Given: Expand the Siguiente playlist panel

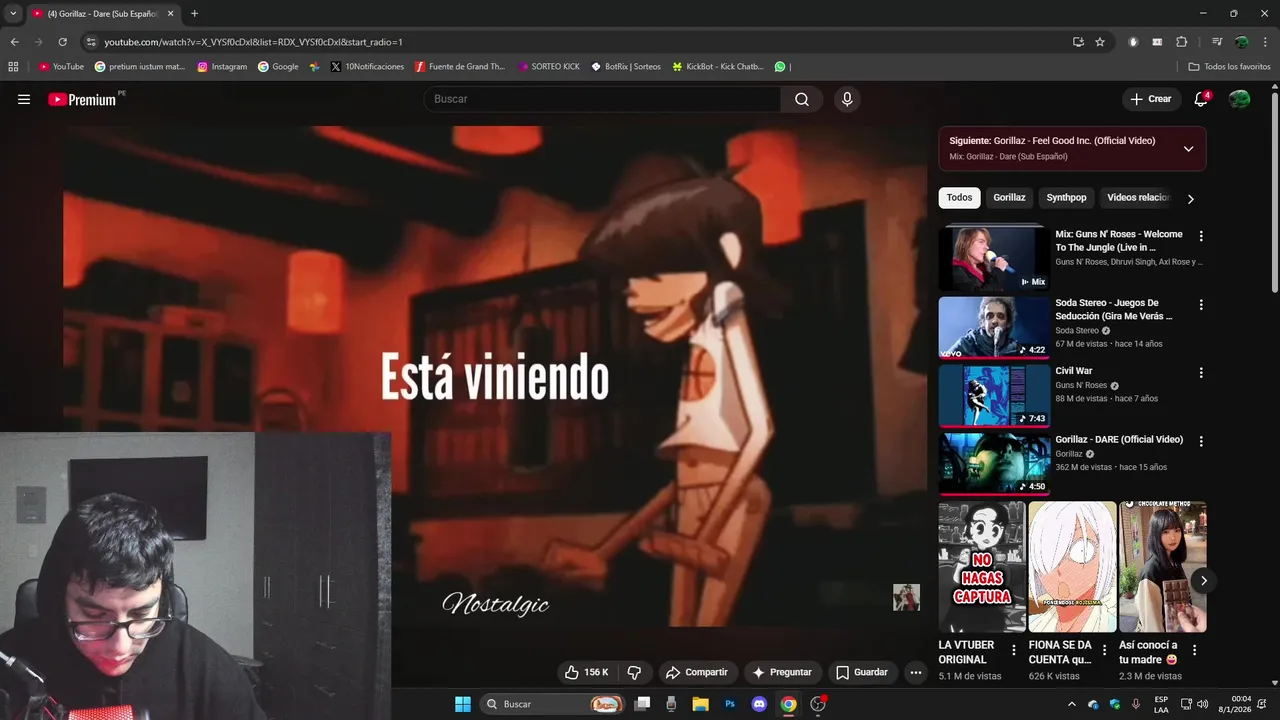Looking at the screenshot, I should 1188,148.
